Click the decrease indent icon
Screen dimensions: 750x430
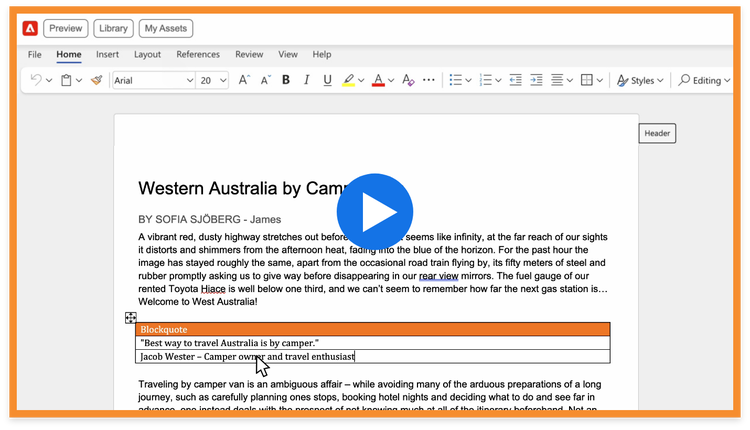click(513, 80)
